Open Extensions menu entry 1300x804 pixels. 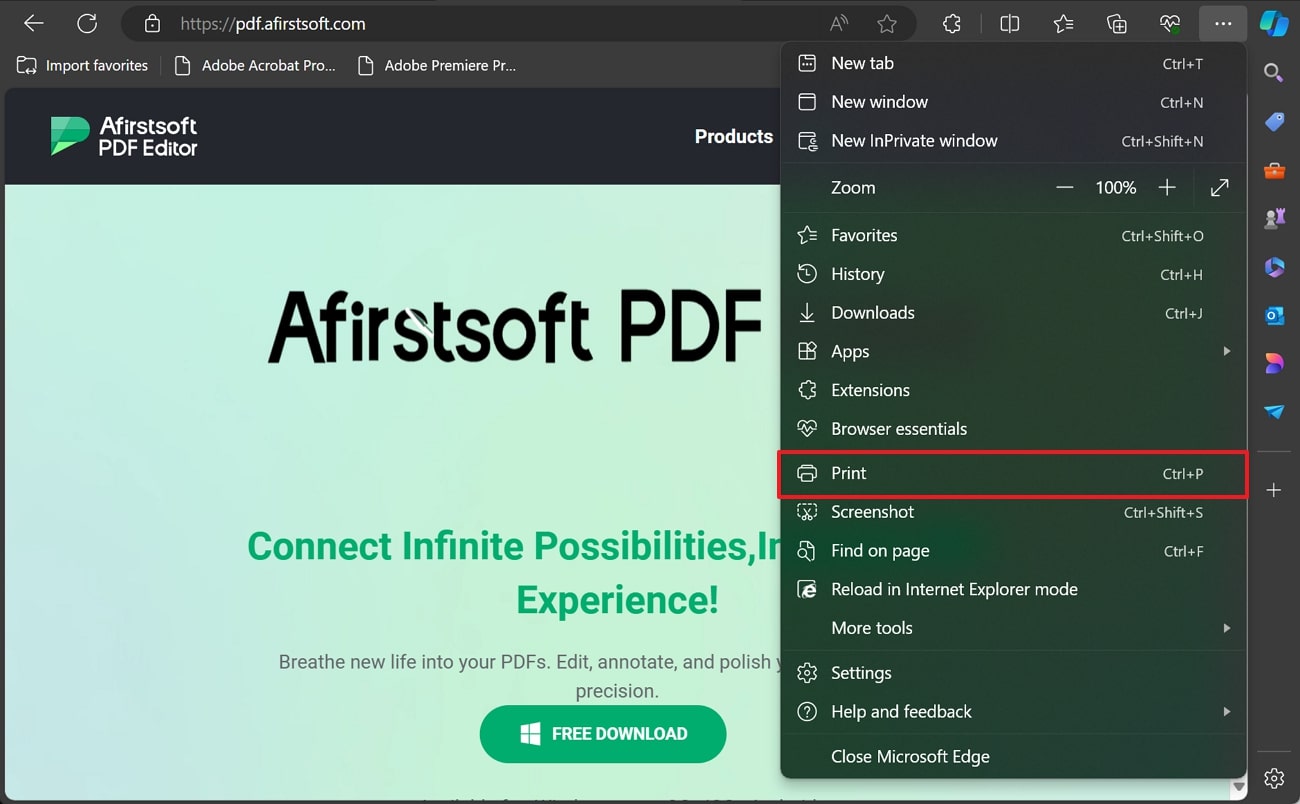tap(1013, 390)
